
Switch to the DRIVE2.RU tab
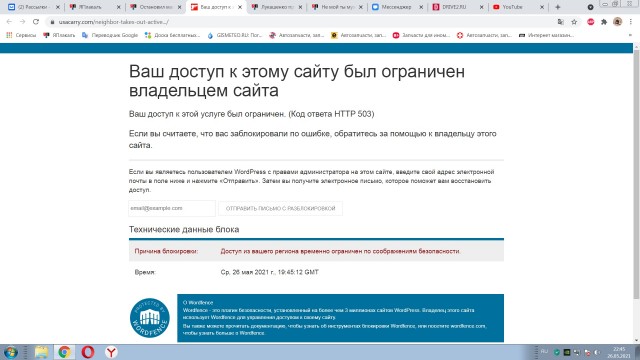457,7
